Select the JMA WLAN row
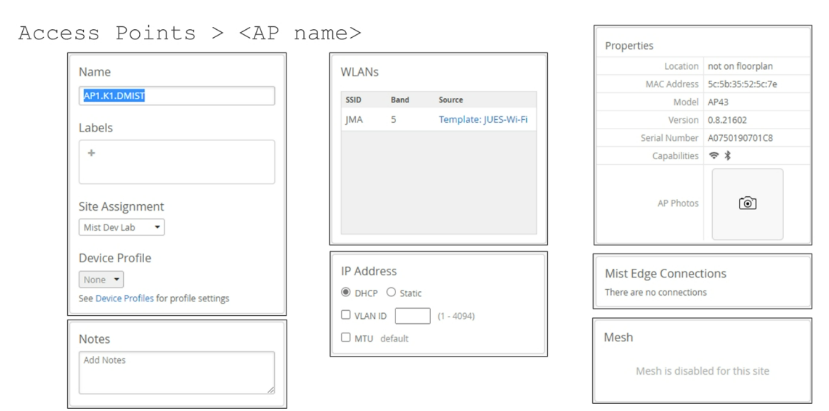Screen dimensions: 829x411 [x=437, y=120]
